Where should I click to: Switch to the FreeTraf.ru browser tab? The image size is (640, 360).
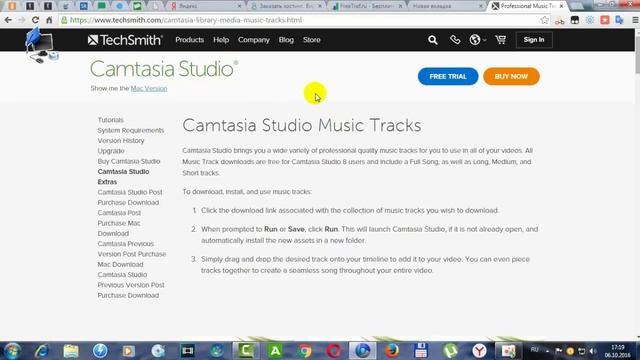tap(367, 6)
